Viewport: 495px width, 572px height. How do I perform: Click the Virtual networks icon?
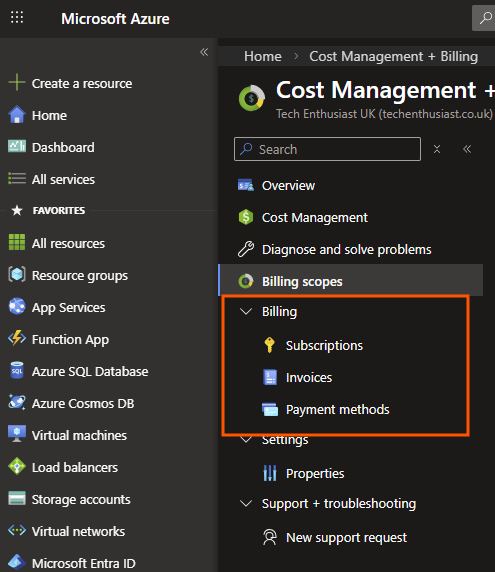tap(17, 530)
